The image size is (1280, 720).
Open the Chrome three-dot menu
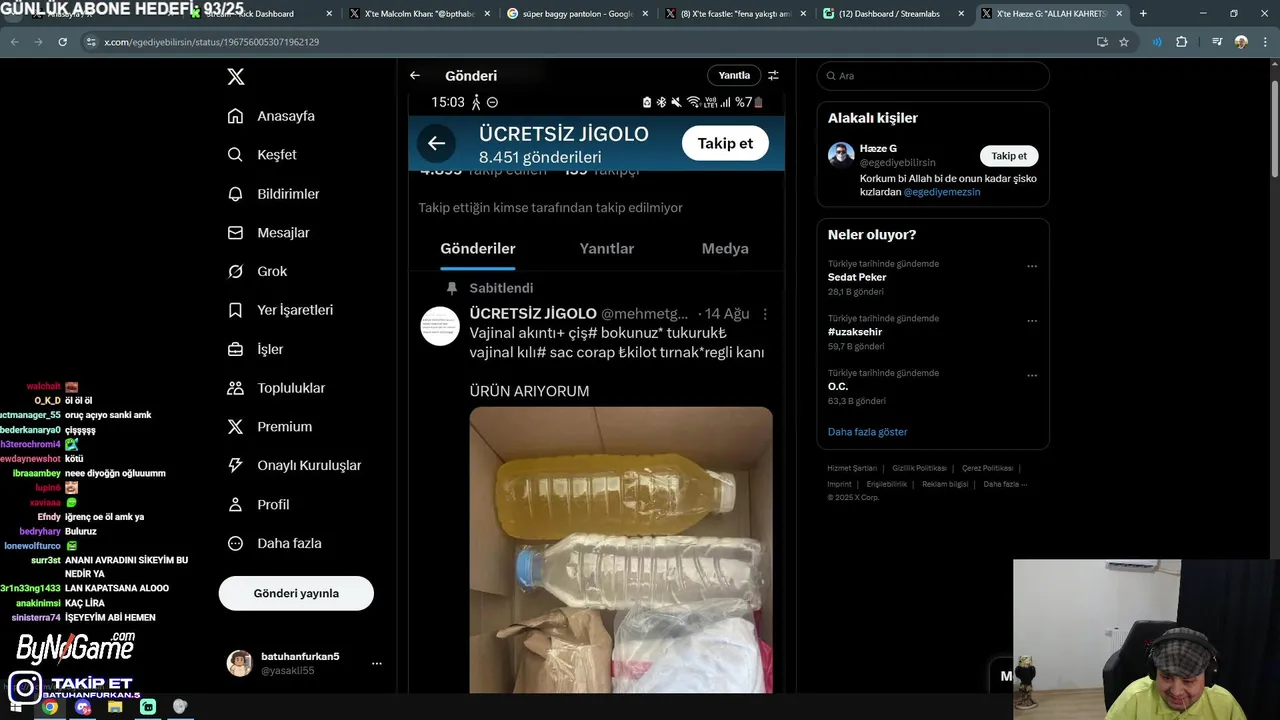(1264, 42)
